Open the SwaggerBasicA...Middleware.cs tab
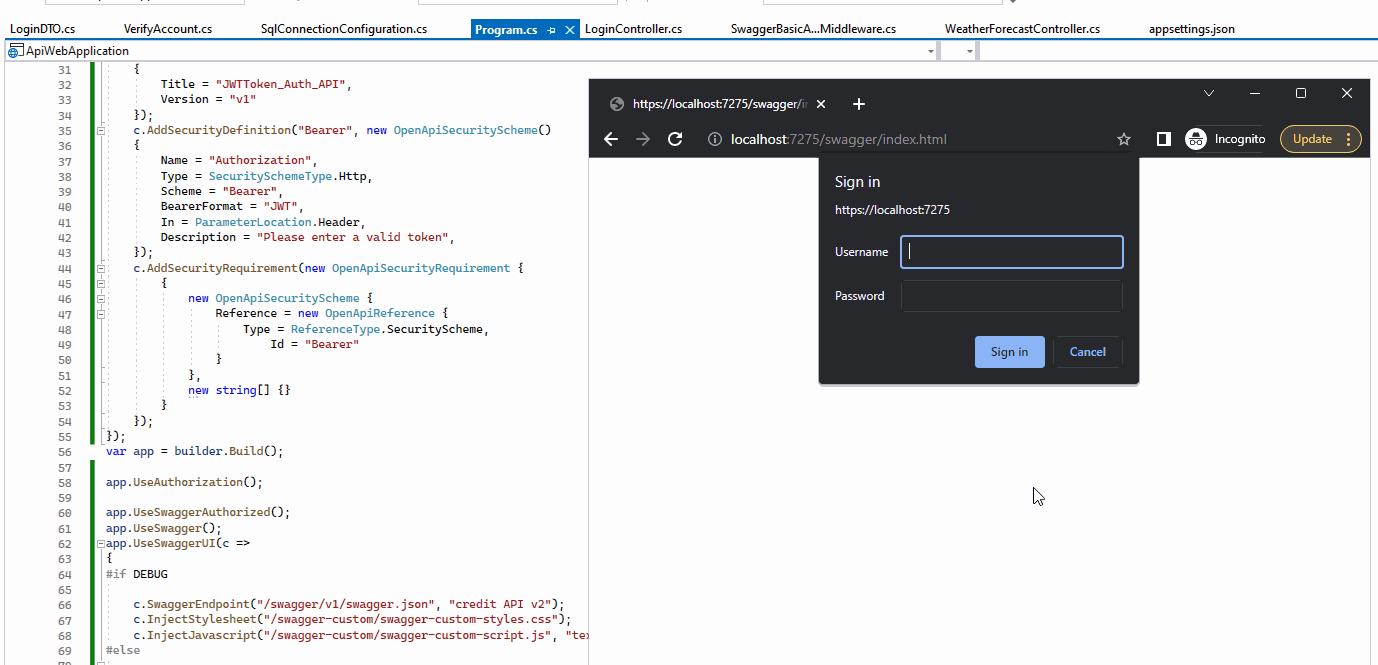The width and height of the screenshot is (1378, 665). tap(813, 29)
